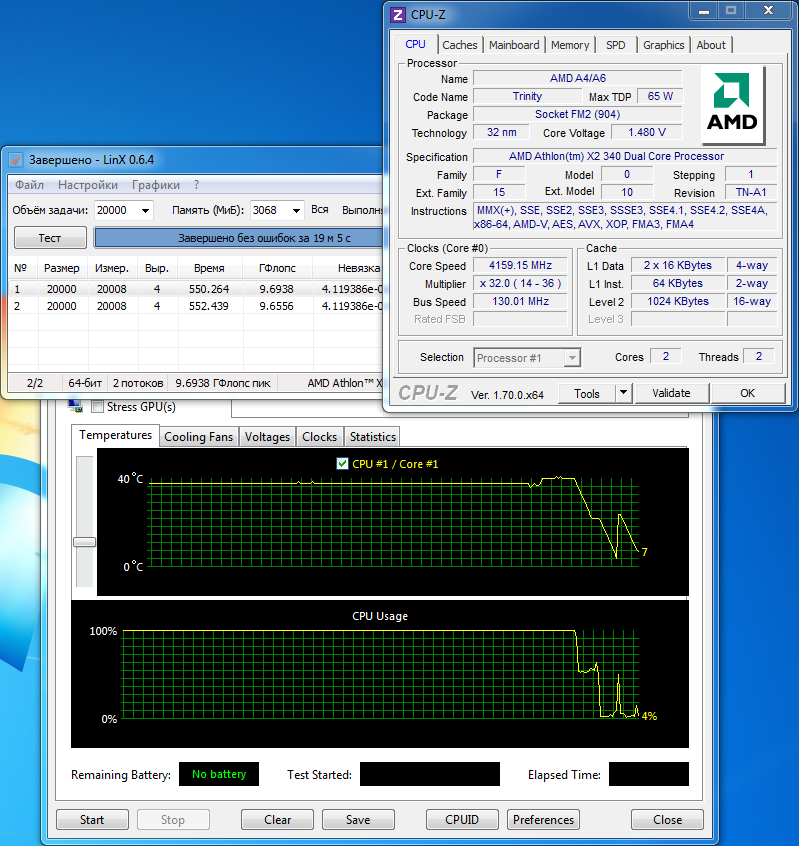Click the 2 потоков status bar entry
This screenshot has height=846, width=799.
point(138,383)
